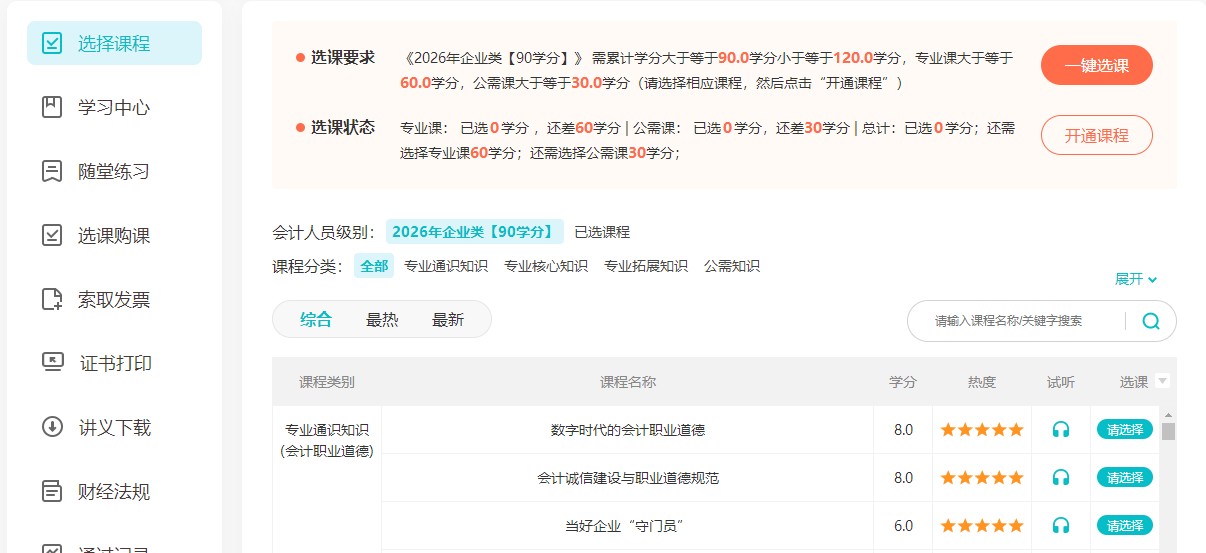Filter courses by 公需知识
Screen dimensions: 1206x553
coord(732,266)
